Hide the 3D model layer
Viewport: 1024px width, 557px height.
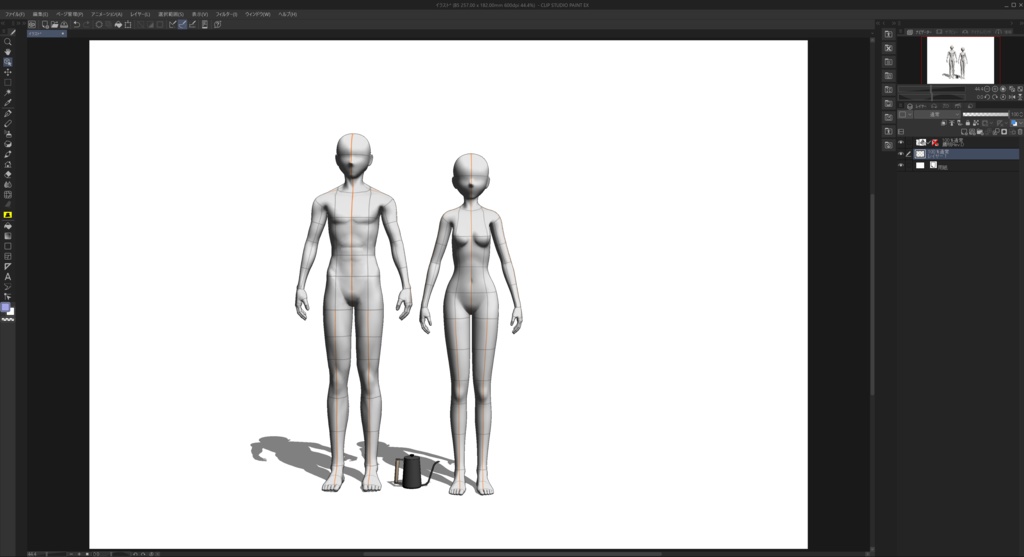coord(901,142)
